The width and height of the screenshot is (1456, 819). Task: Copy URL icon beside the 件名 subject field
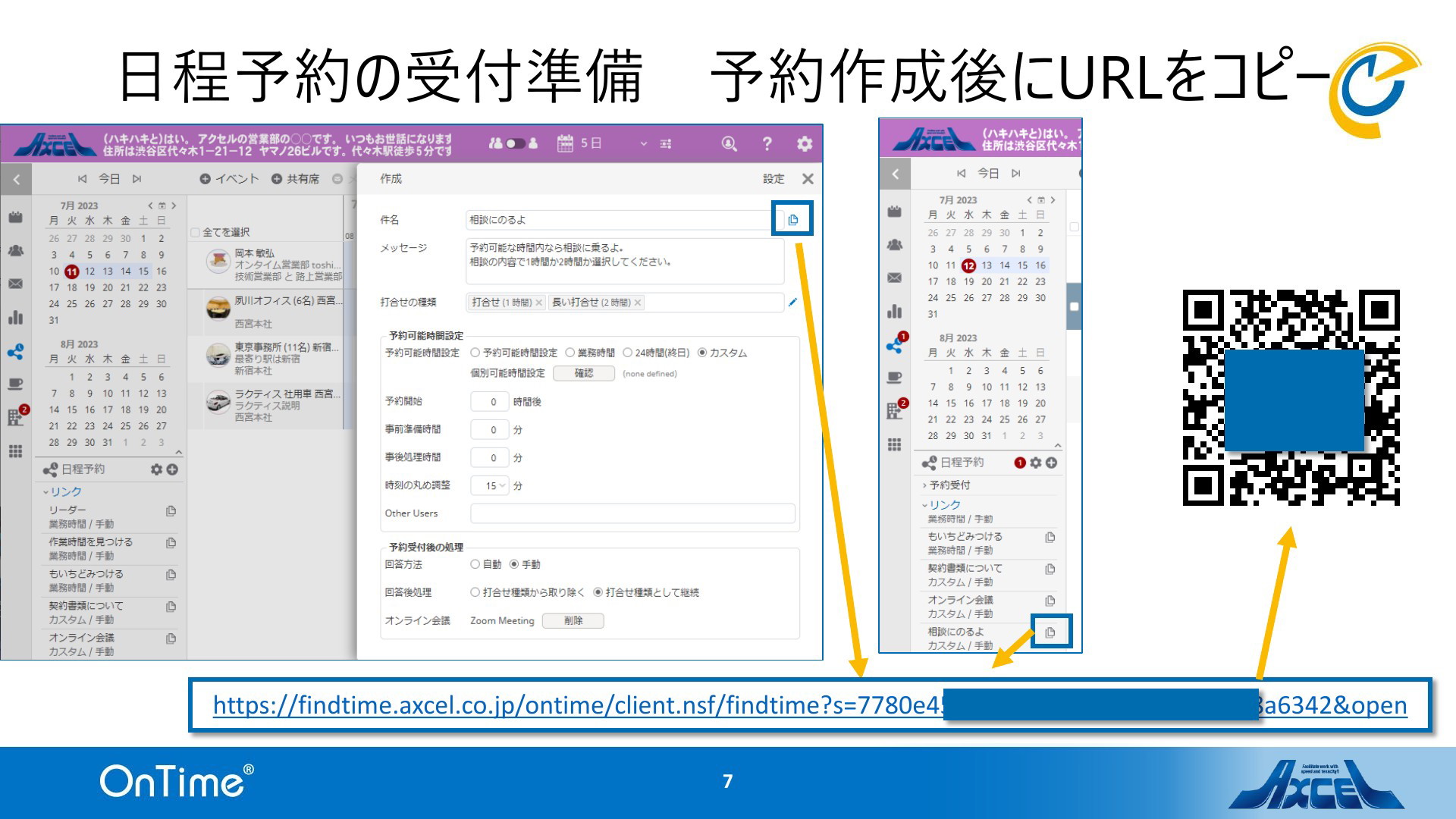(x=793, y=220)
